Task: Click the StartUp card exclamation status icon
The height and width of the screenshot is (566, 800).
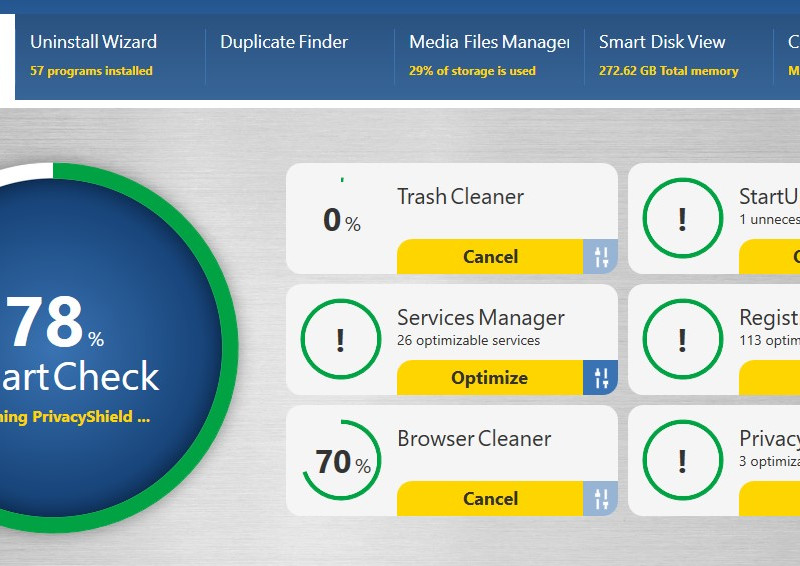Action: (683, 218)
